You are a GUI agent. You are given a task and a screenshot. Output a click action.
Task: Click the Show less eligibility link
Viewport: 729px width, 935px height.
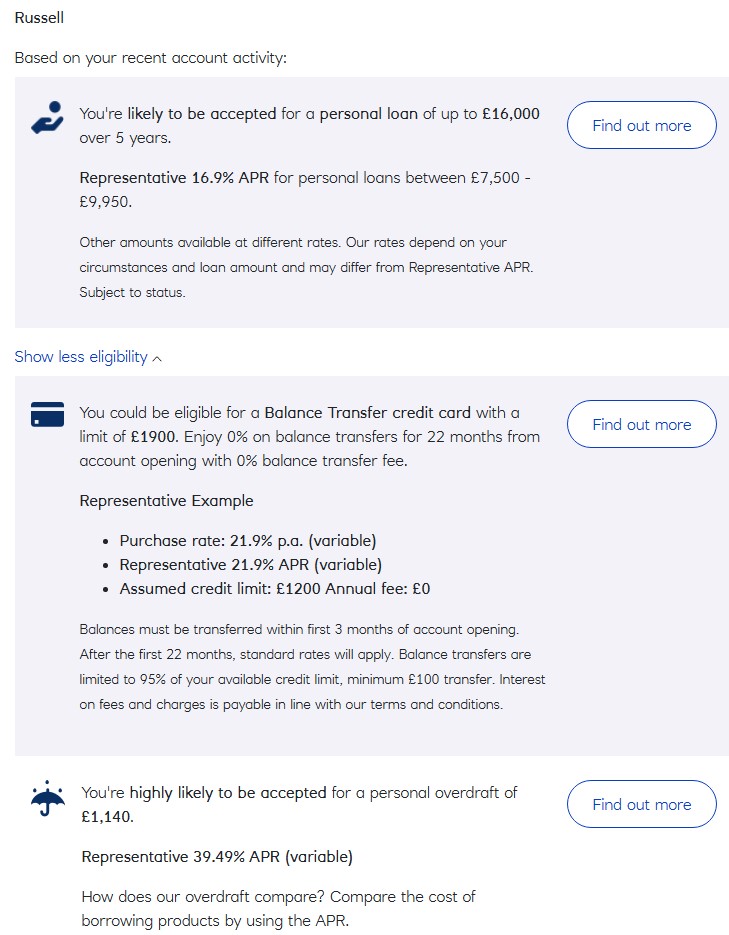point(81,357)
